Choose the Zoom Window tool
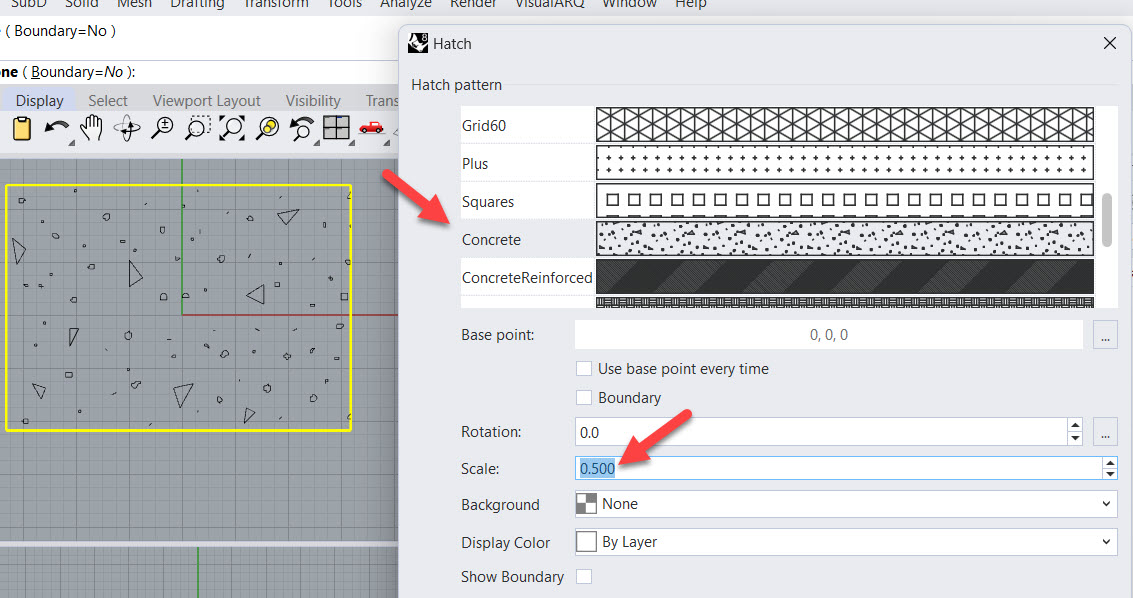Image resolution: width=1133 pixels, height=598 pixels. click(x=197, y=129)
